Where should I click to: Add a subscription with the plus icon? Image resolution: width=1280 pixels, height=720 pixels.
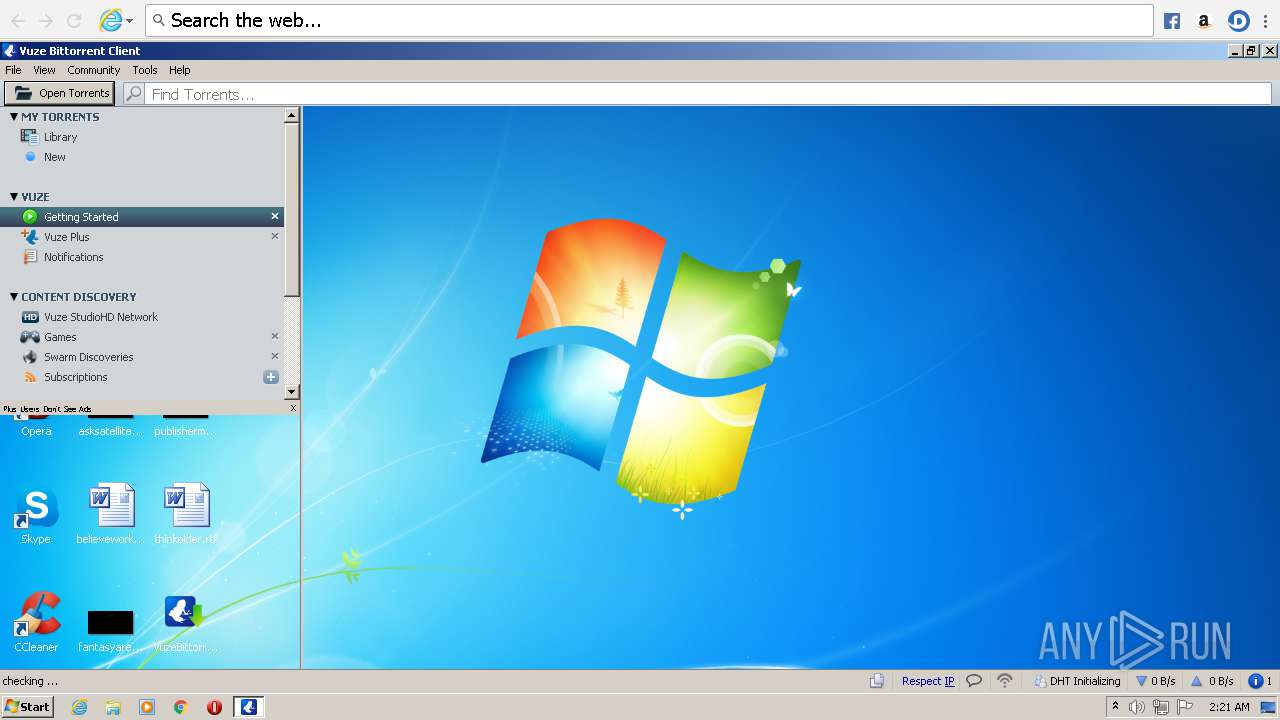pyautogui.click(x=270, y=377)
